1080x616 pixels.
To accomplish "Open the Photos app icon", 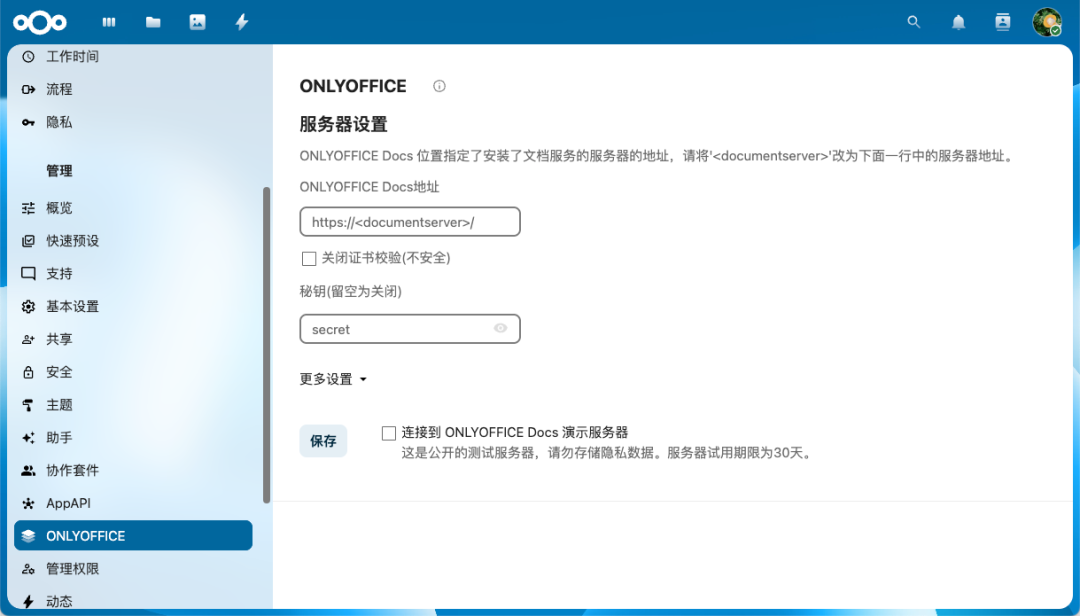I will 196,20.
